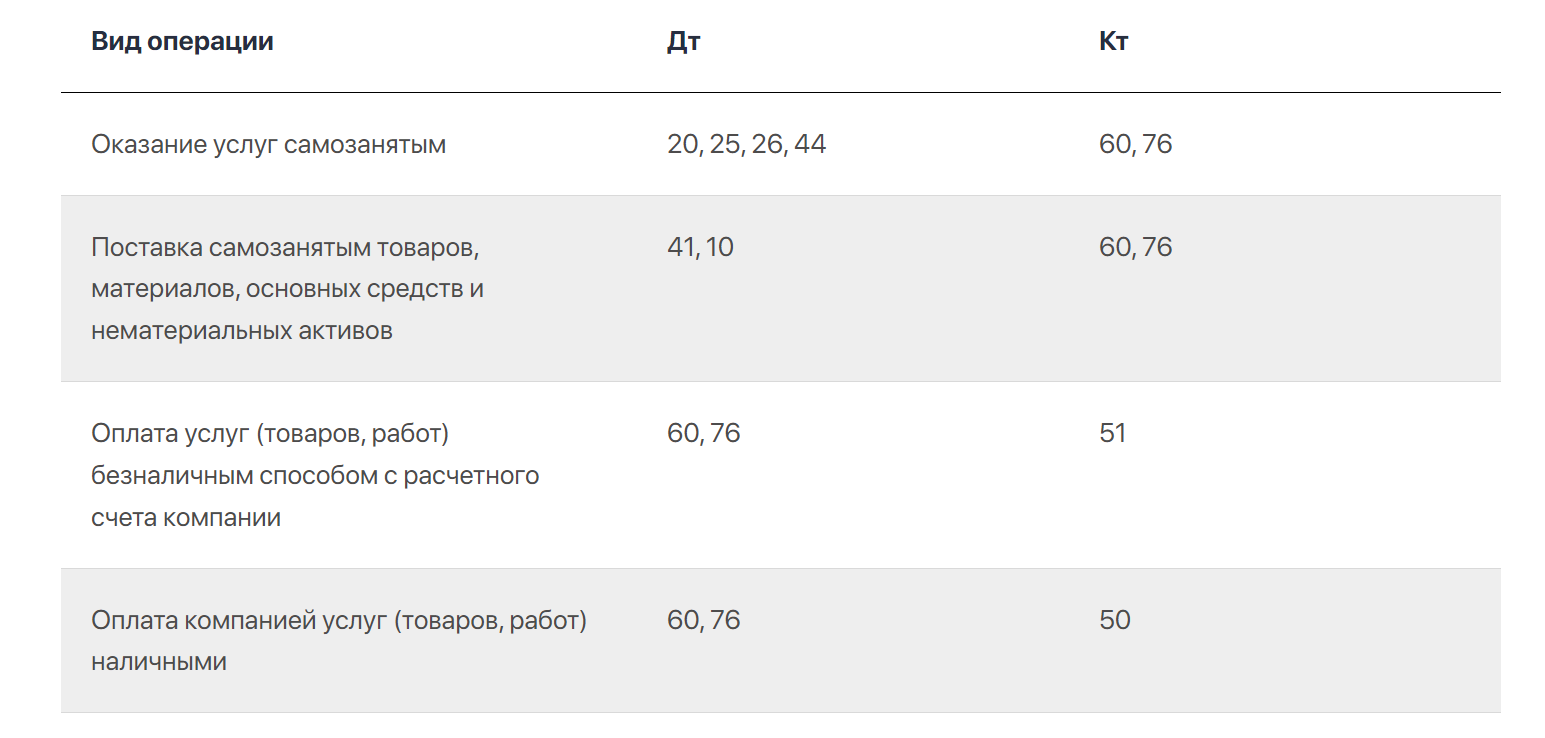Click the "материалов, основных средств и" text line
Viewport: 1545px width, 738px height.
tap(287, 289)
